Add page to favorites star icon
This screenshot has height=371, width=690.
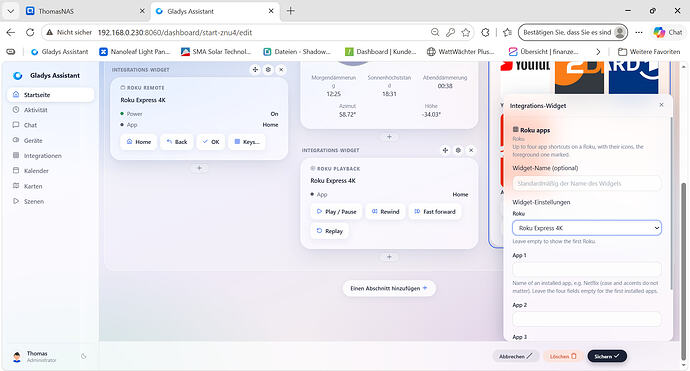click(466, 32)
